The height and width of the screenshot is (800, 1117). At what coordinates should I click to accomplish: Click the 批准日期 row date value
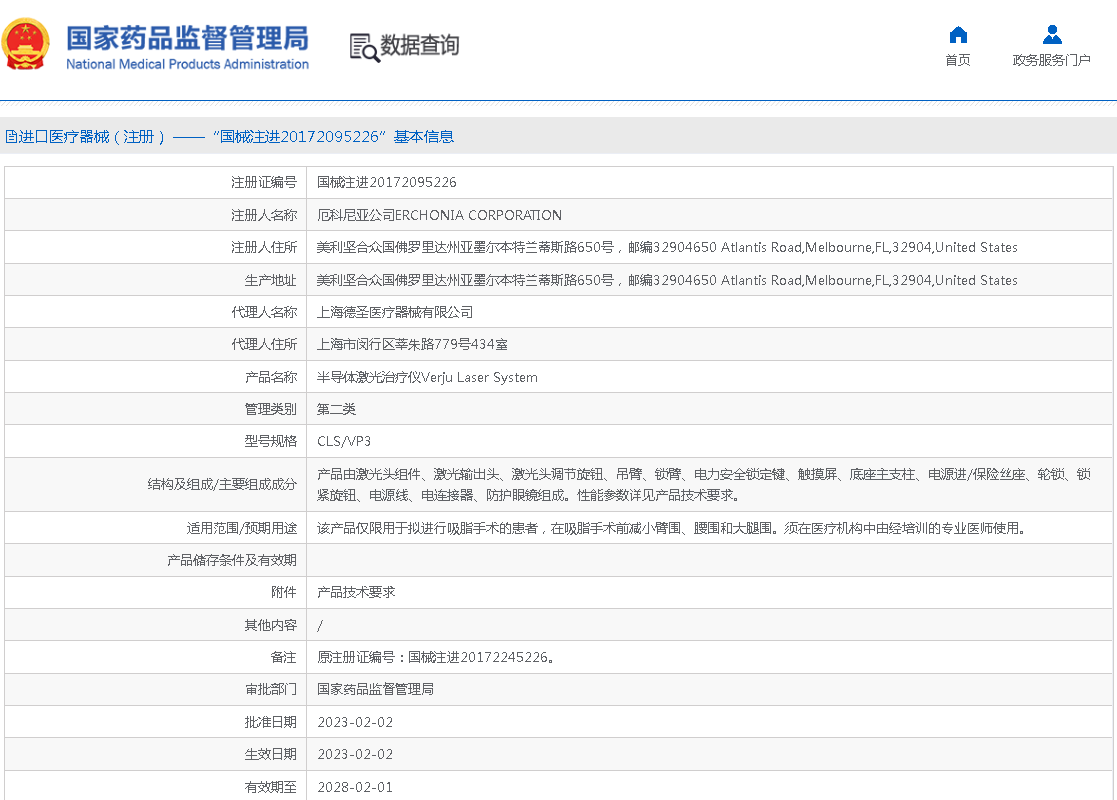[355, 722]
